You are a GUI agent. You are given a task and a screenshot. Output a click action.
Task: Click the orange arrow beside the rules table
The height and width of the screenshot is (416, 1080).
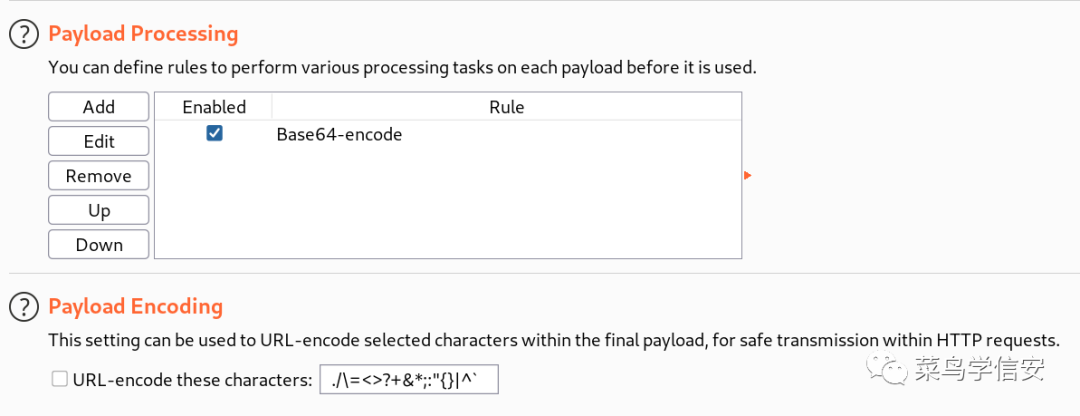747,176
